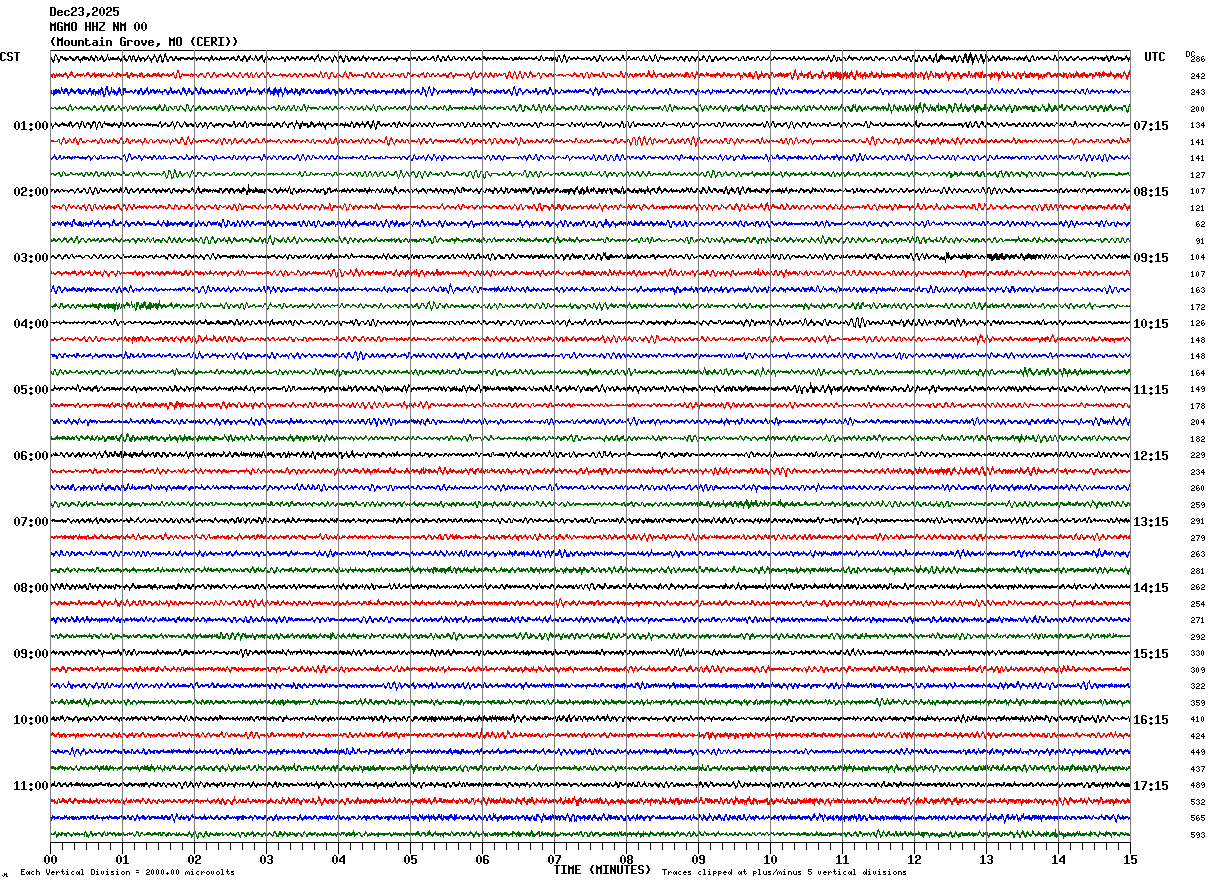
Task: Select the station code MGMO HHZ NM 00
Action: coord(98,27)
